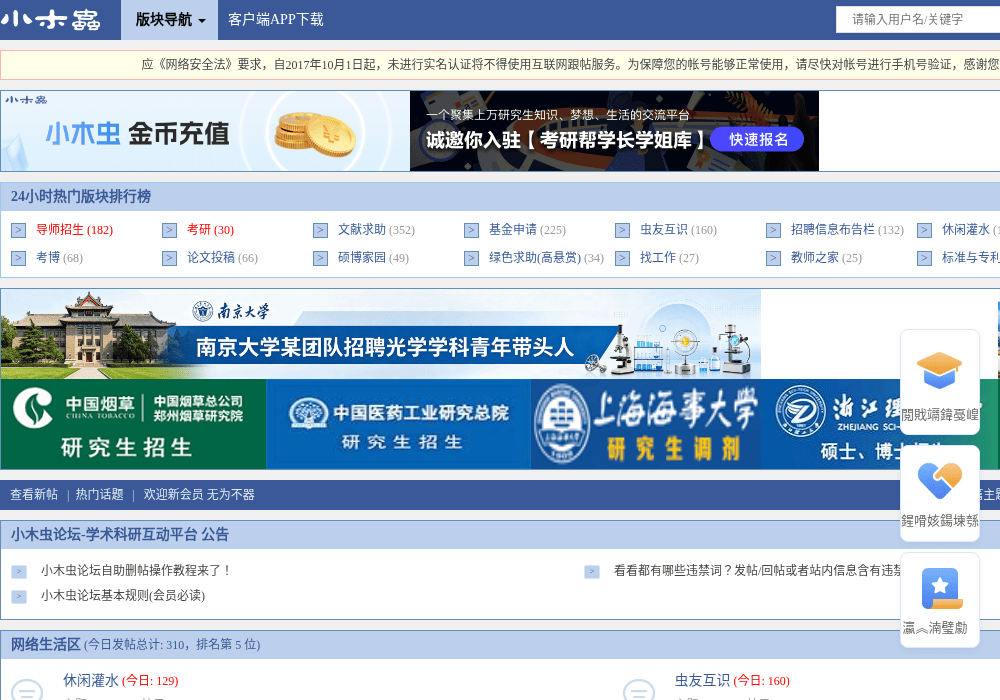Click the bubble icon beside 休闲灌水 forum

click(27, 689)
